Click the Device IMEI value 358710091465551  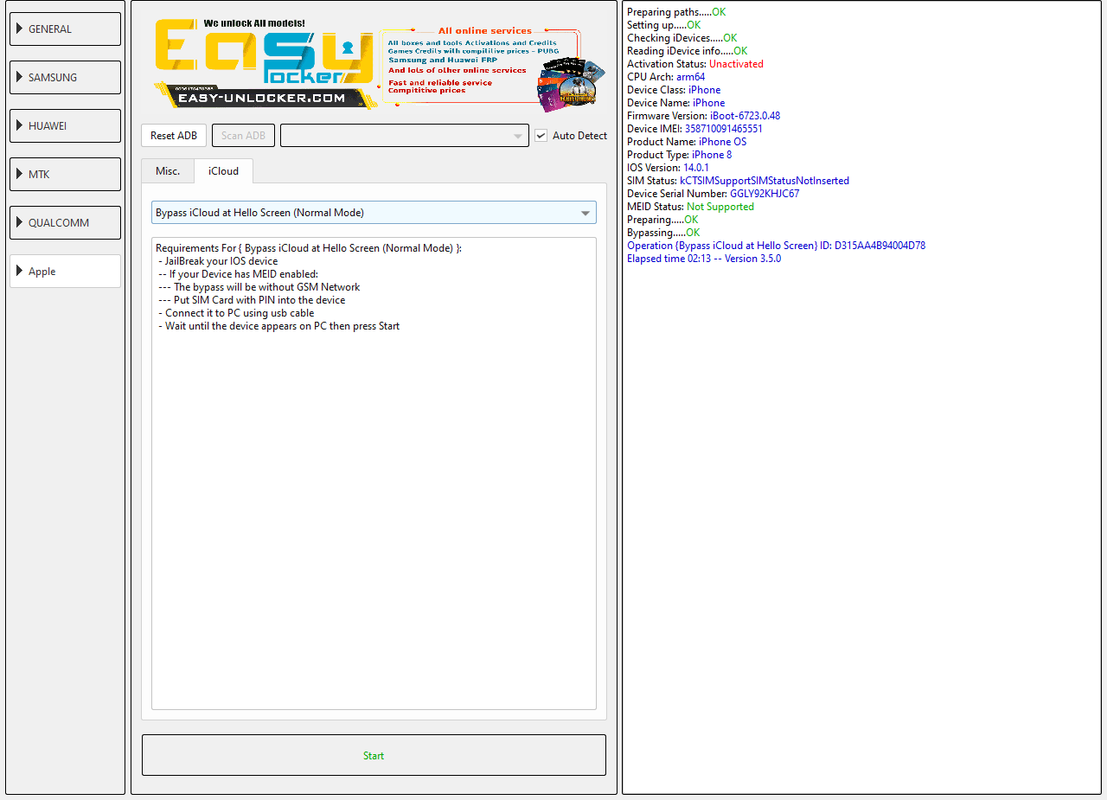point(723,129)
